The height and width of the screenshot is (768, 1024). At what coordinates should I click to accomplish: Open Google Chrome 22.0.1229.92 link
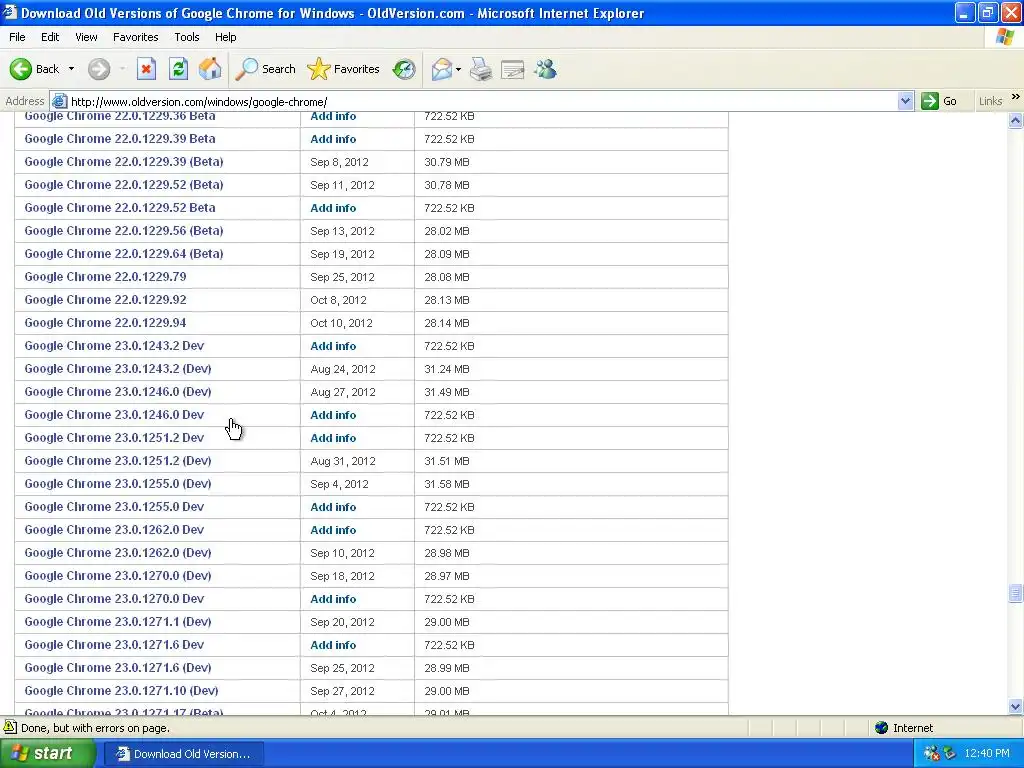point(105,300)
